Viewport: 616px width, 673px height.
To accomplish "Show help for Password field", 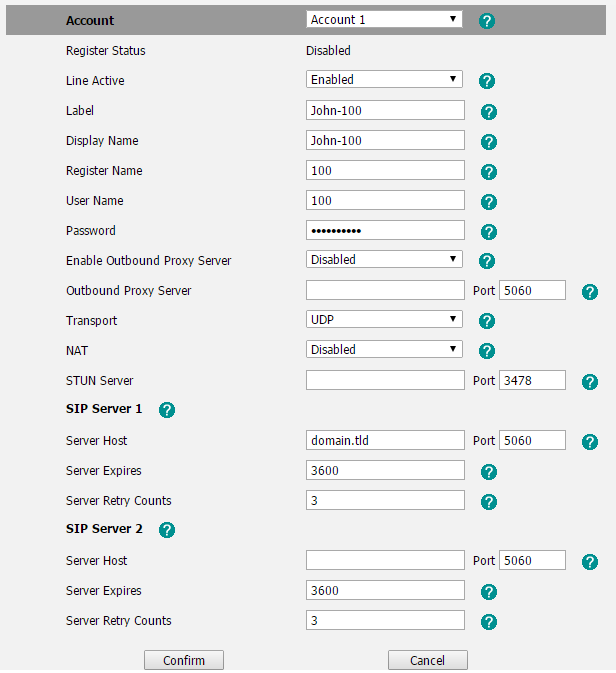I will (x=489, y=232).
